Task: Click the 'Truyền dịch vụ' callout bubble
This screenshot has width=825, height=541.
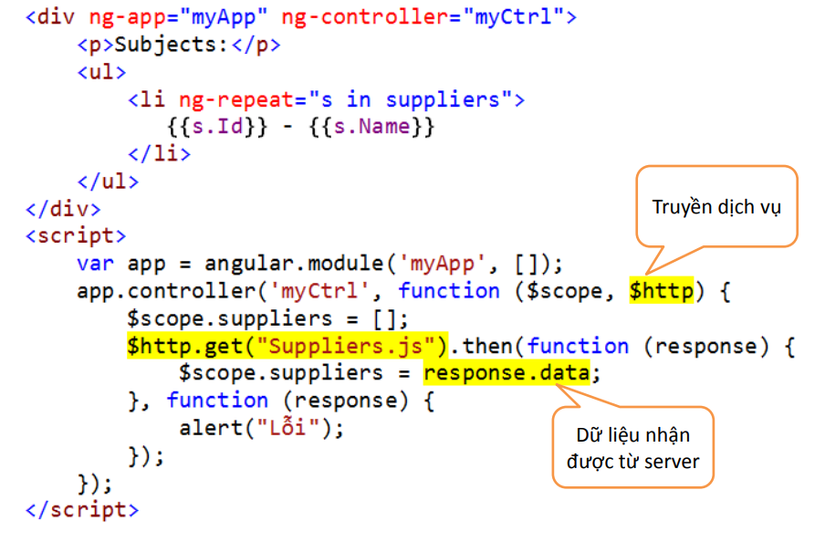Action: pyautogui.click(x=717, y=207)
